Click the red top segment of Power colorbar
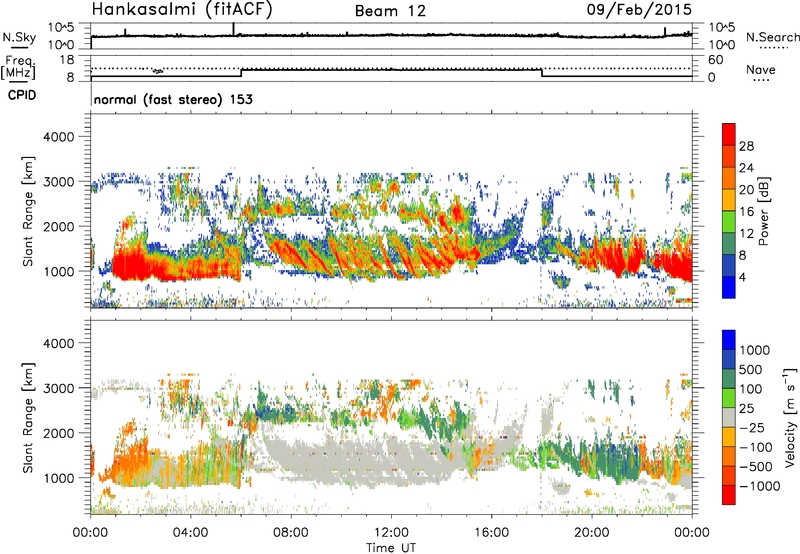800x554 pixels. click(x=729, y=134)
